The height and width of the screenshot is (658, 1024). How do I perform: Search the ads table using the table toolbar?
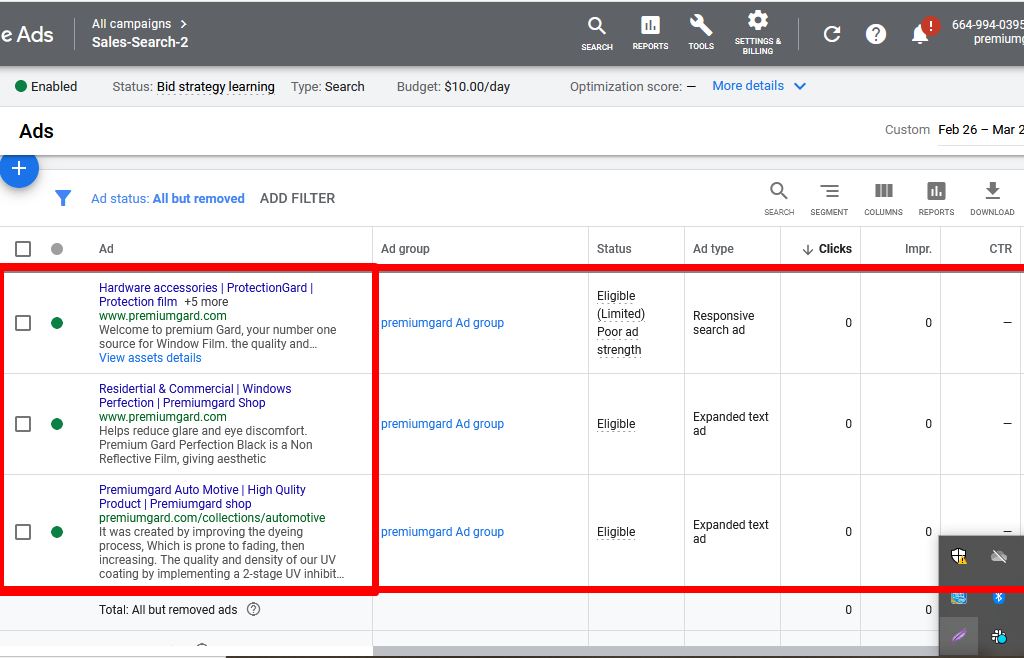pyautogui.click(x=778, y=199)
